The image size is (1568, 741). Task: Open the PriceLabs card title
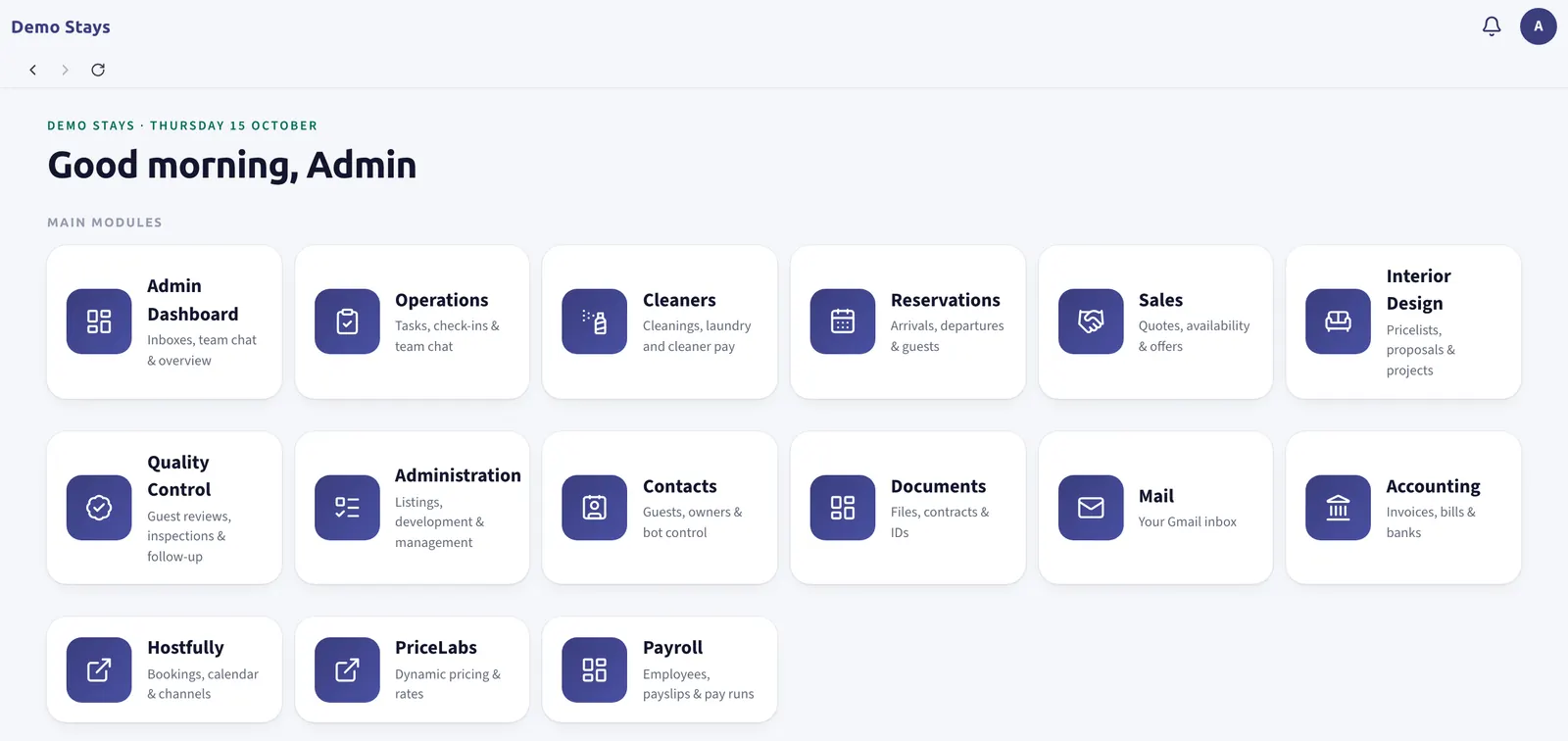436,647
